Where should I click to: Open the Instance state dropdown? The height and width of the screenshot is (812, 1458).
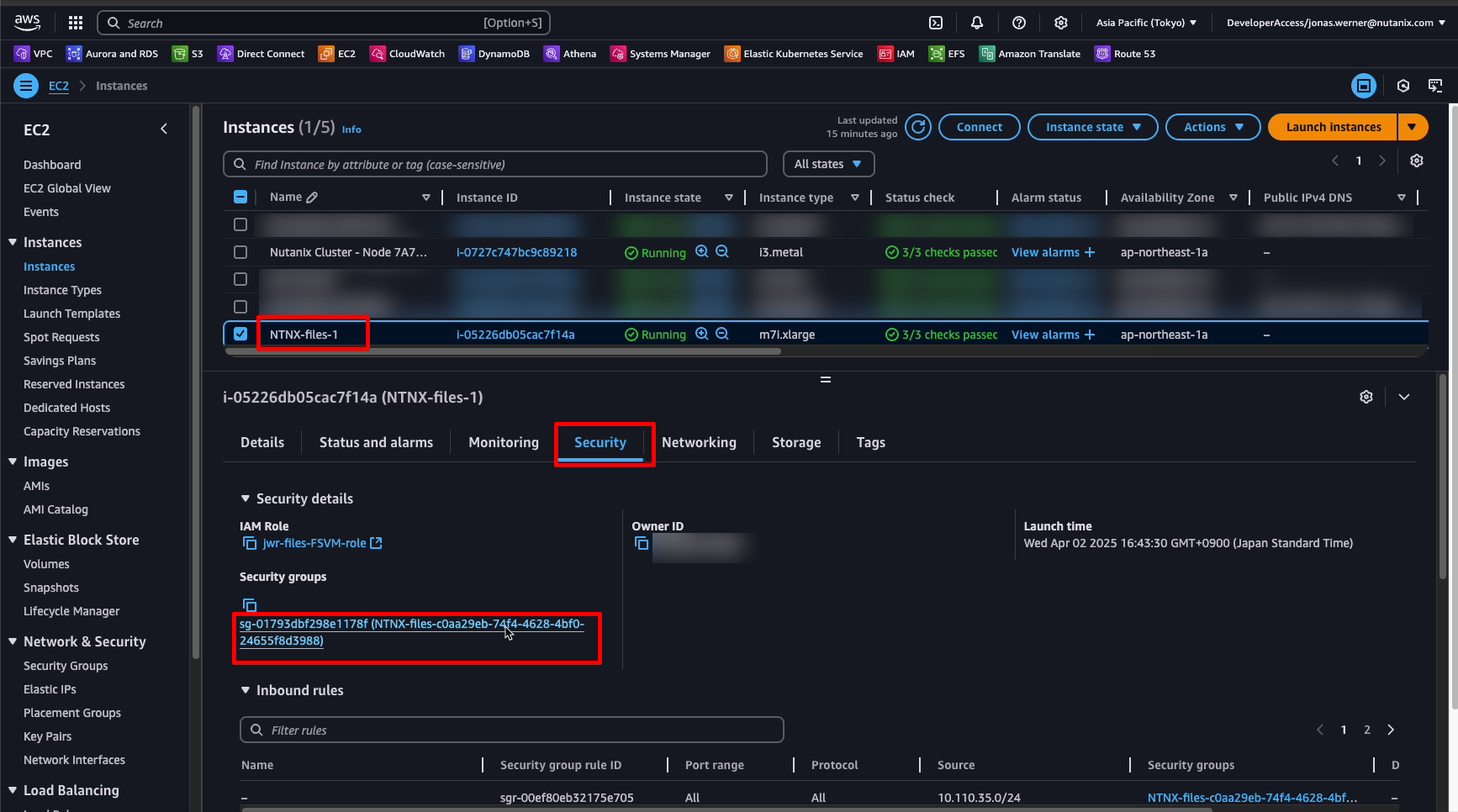point(1093,127)
